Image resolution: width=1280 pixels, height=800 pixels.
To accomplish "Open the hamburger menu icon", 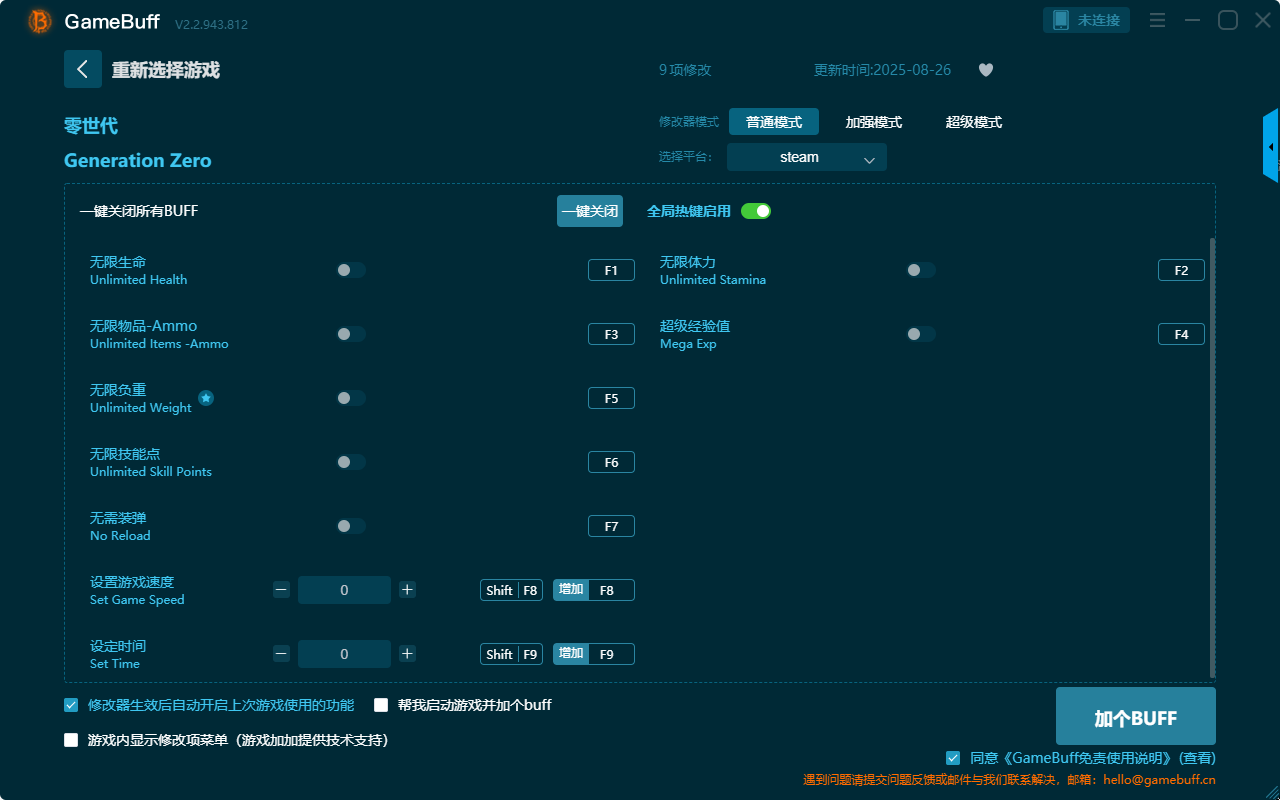I will click(1157, 20).
